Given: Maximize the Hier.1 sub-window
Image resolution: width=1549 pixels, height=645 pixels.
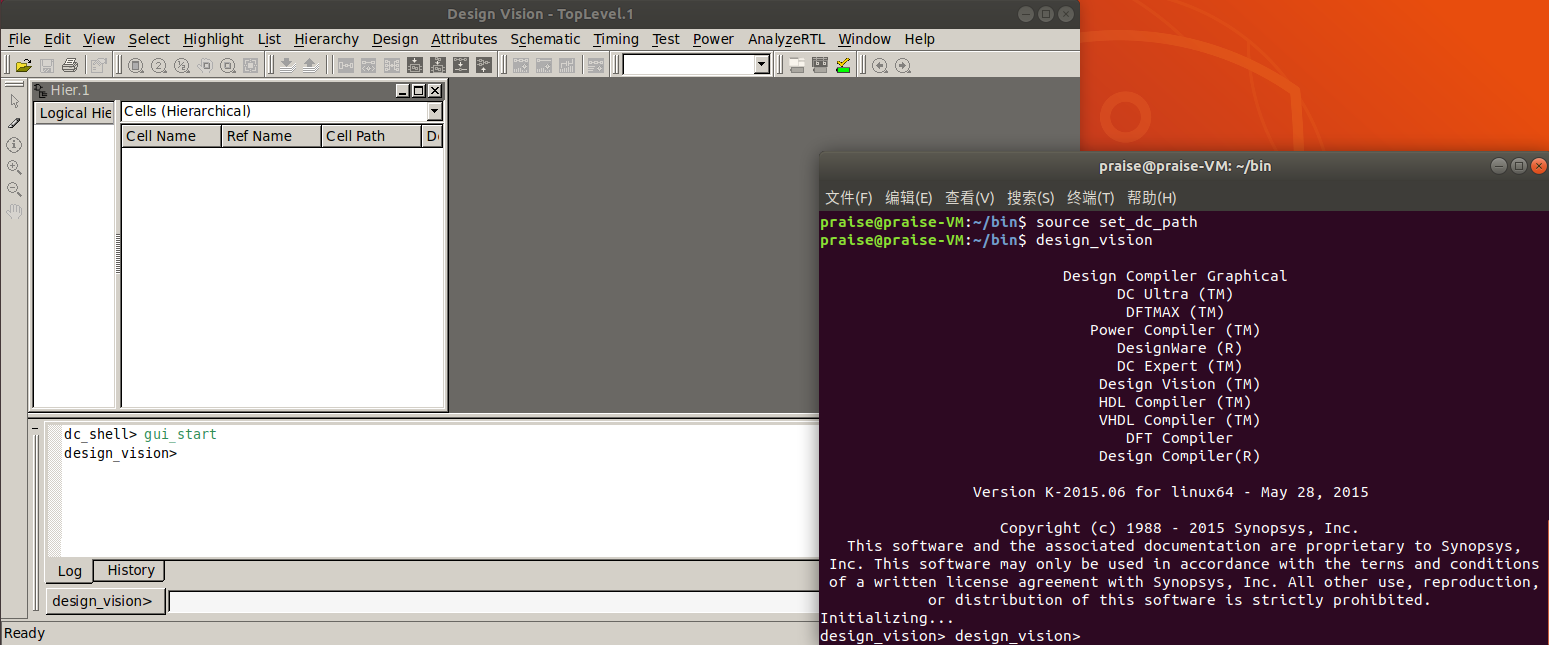Looking at the screenshot, I should click(418, 90).
